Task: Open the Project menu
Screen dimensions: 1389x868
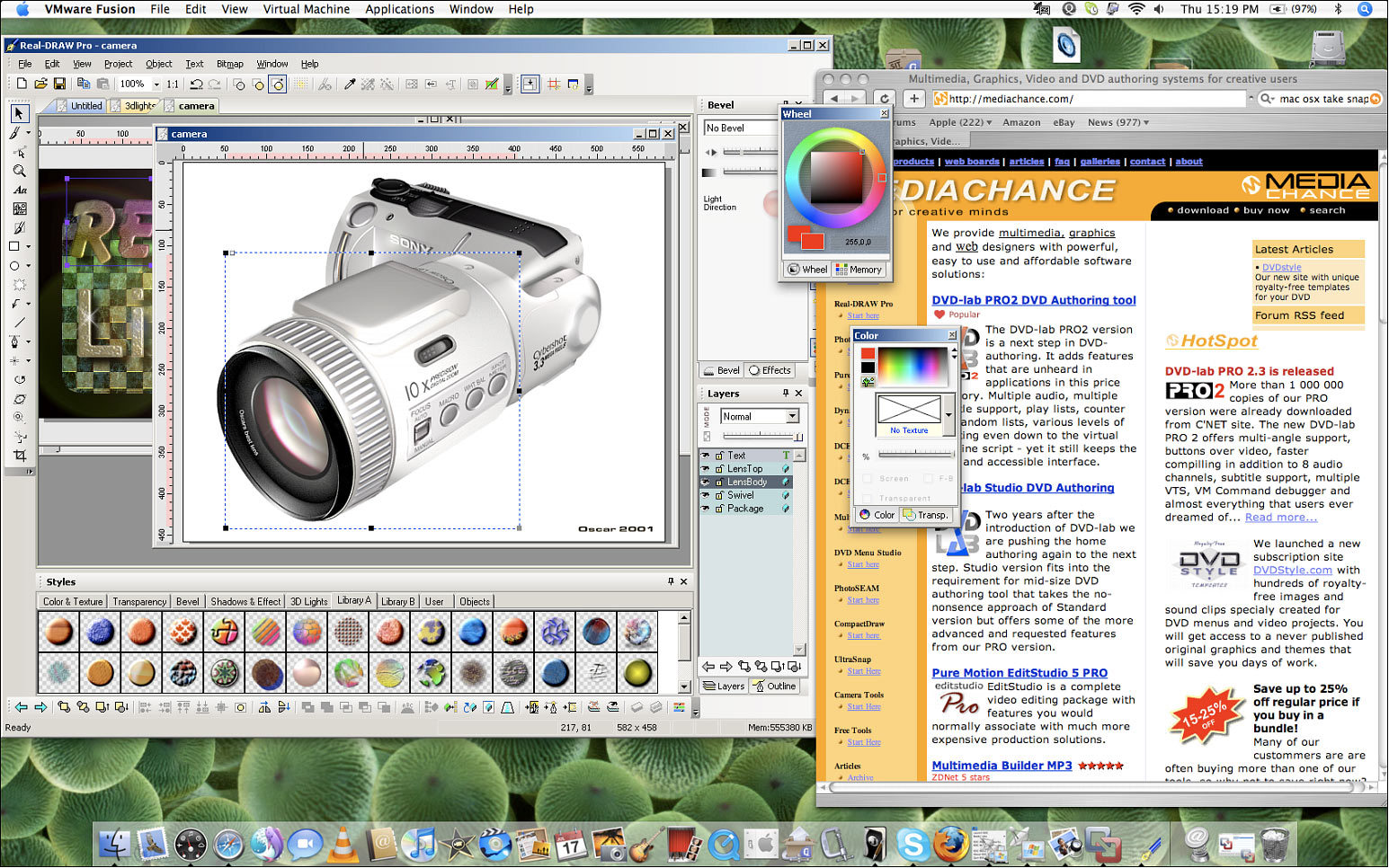Action: 118,64
